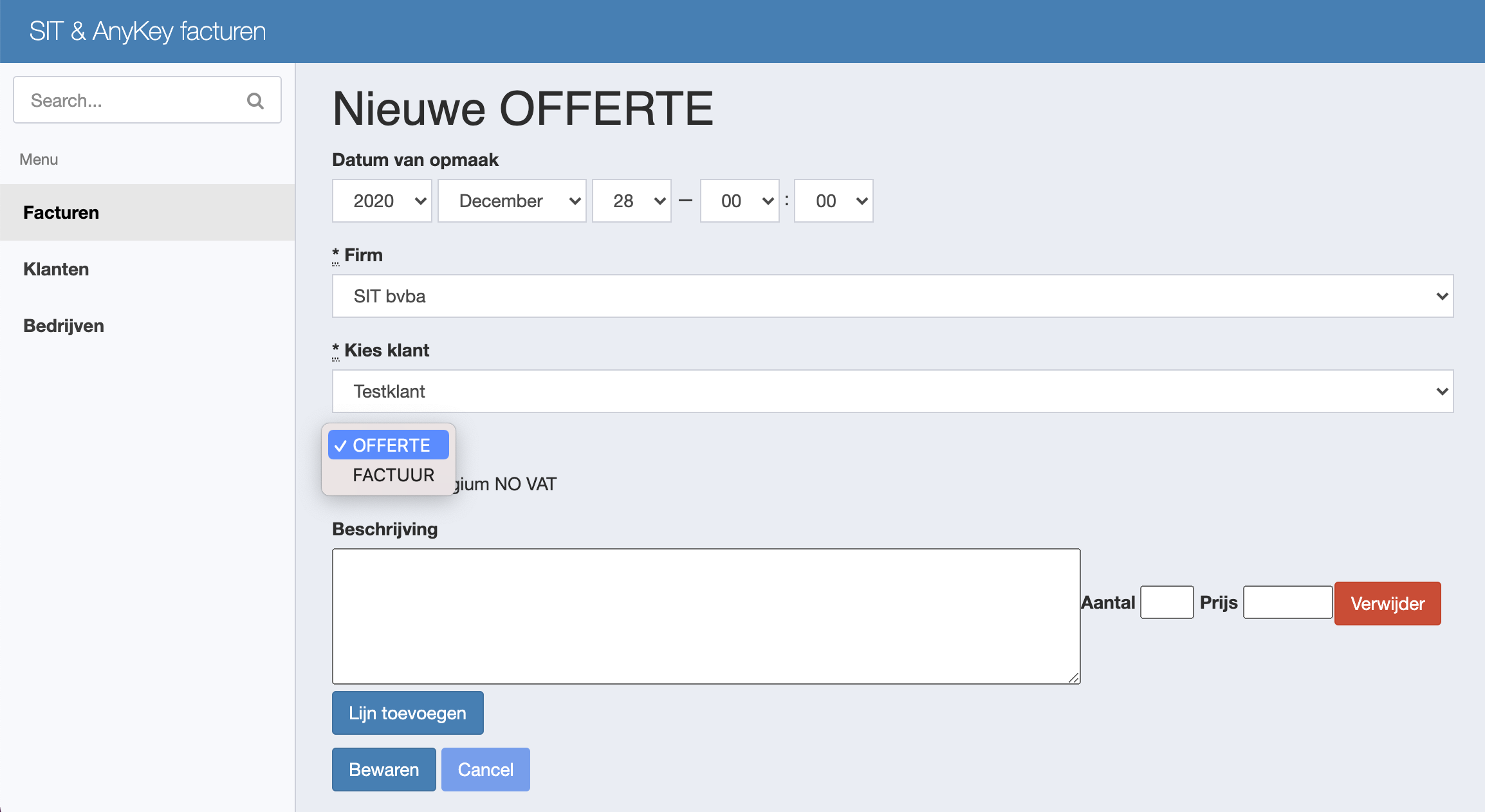Click the Bewaren button
The height and width of the screenshot is (812, 1485).
[x=384, y=770]
